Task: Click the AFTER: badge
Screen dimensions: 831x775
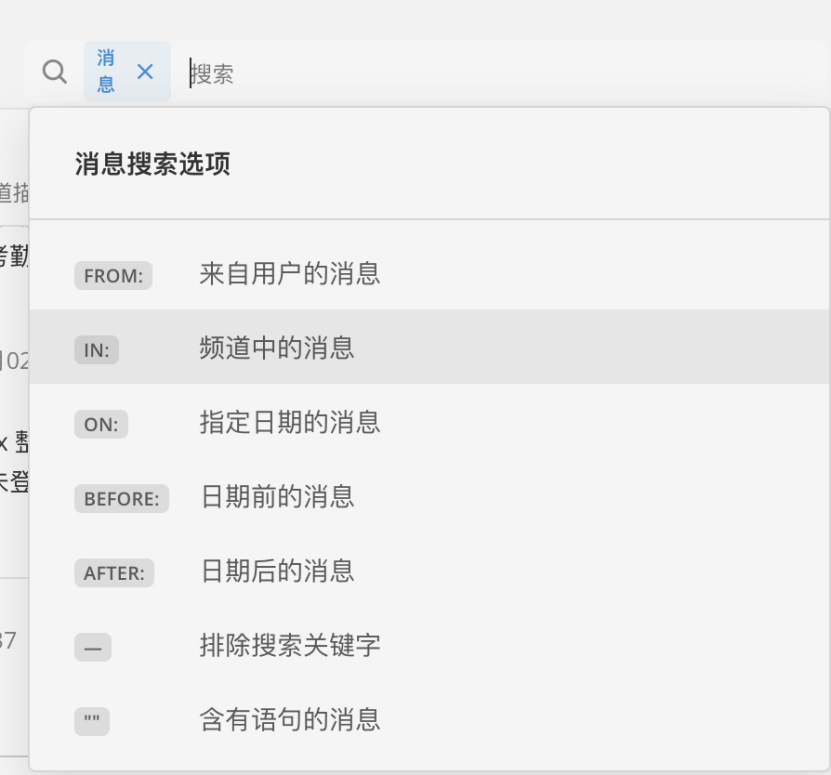Action: click(114, 573)
